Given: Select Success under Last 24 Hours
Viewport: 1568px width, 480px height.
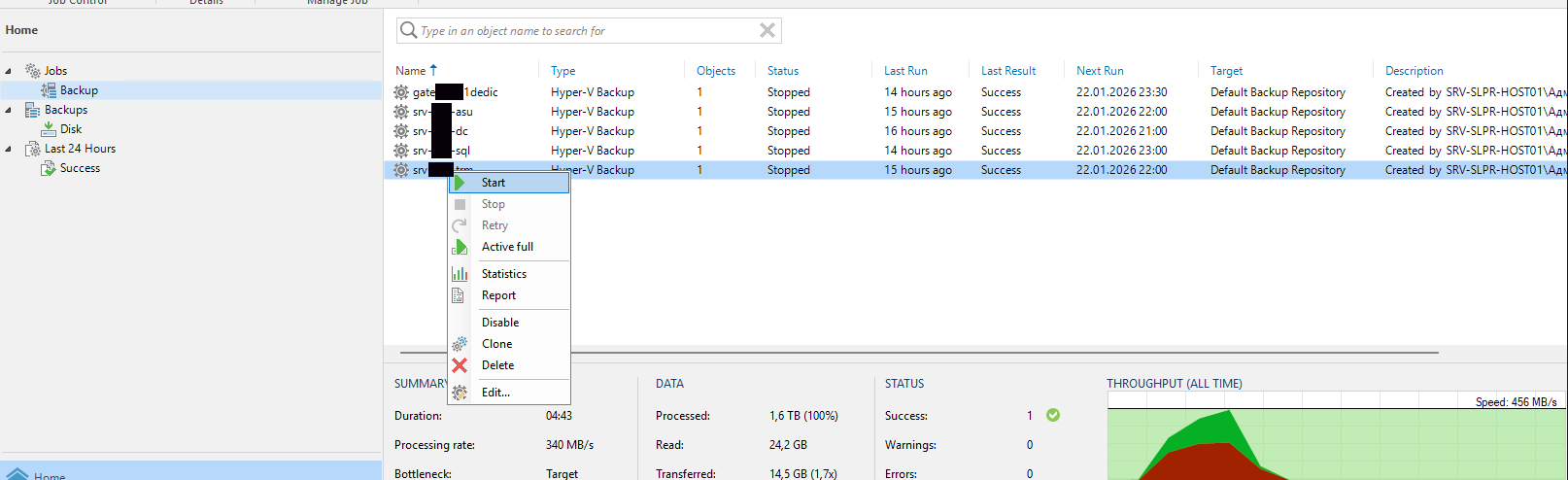Looking at the screenshot, I should pos(80,168).
